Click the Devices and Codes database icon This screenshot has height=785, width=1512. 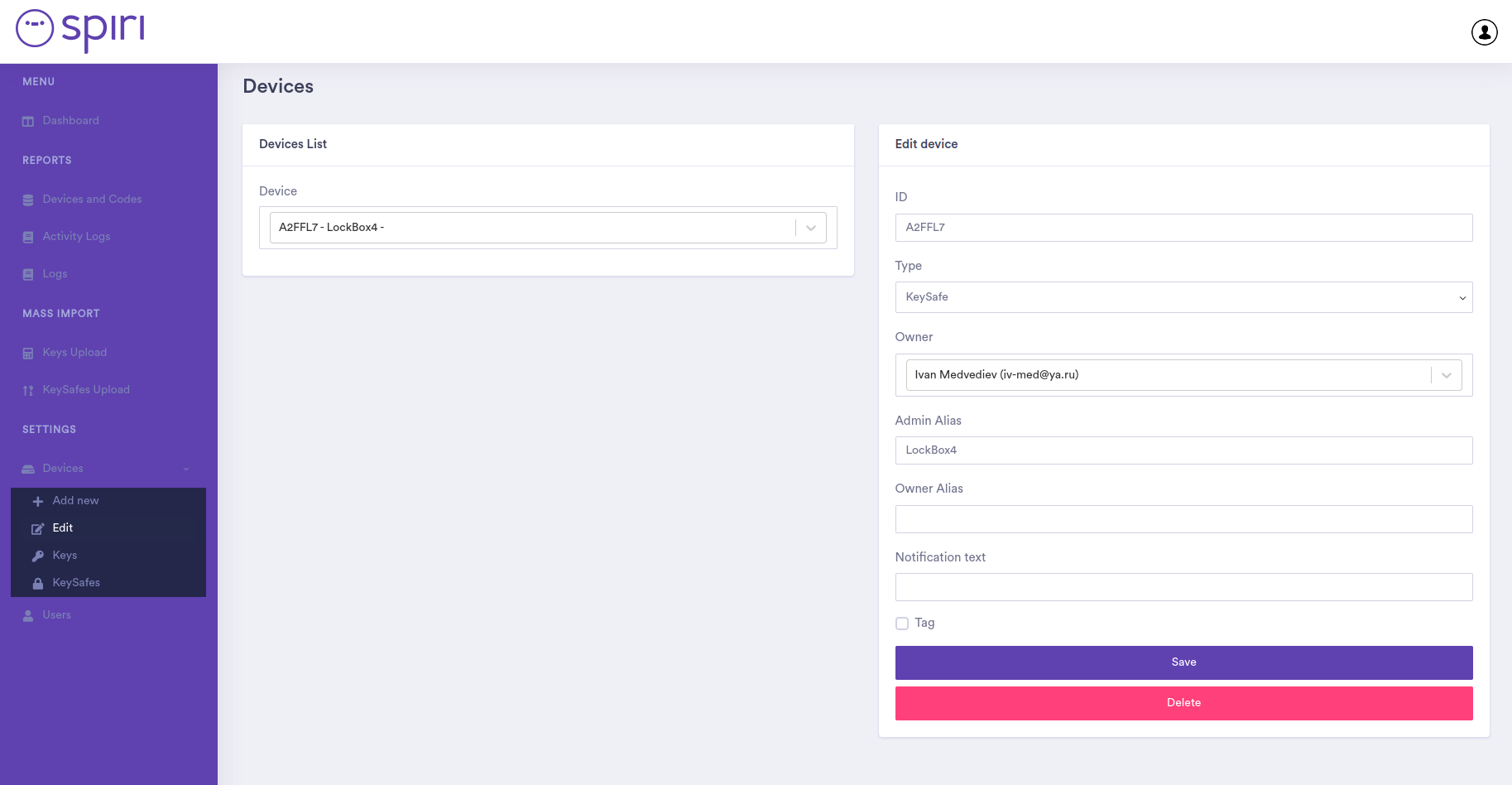(28, 200)
